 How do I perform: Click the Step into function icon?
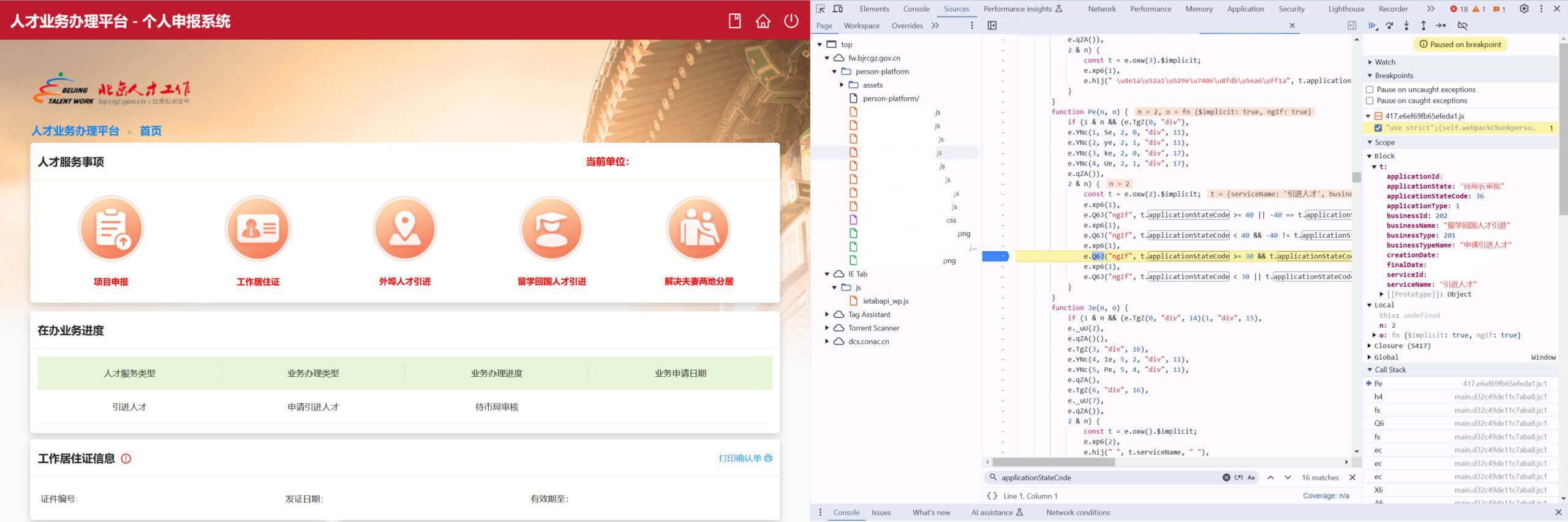(x=1406, y=26)
